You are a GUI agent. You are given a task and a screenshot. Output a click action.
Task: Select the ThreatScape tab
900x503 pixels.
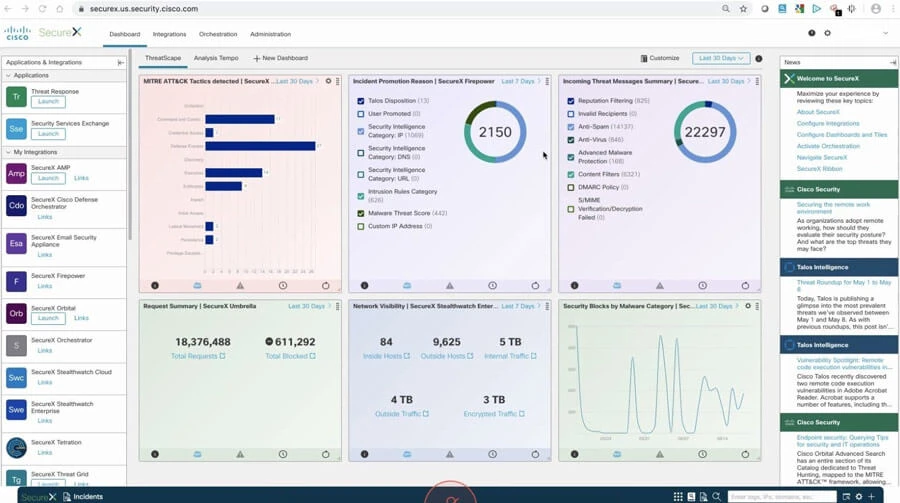[x=163, y=58]
